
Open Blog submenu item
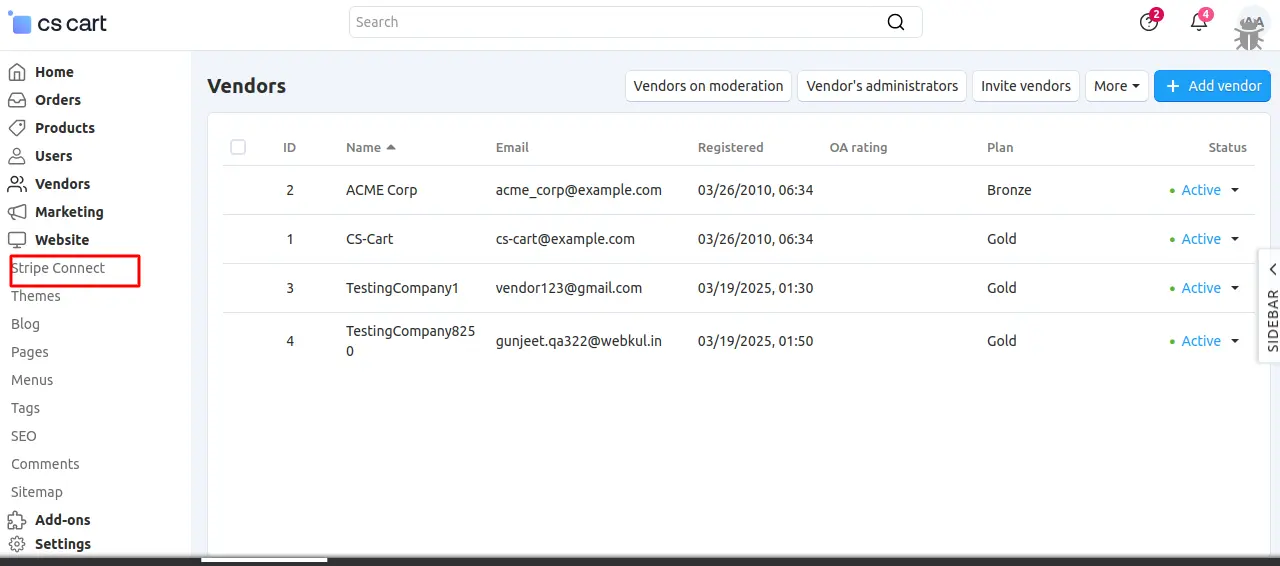click(x=26, y=324)
